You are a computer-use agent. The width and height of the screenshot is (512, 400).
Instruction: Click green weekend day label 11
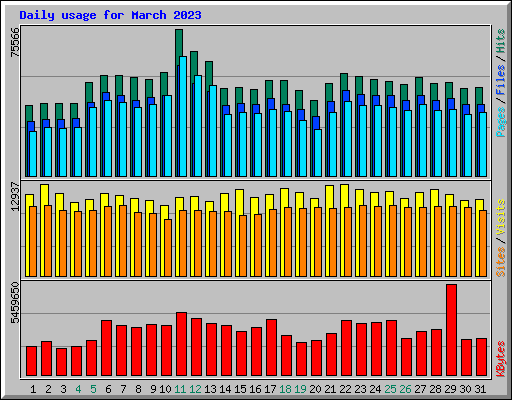tap(180, 389)
